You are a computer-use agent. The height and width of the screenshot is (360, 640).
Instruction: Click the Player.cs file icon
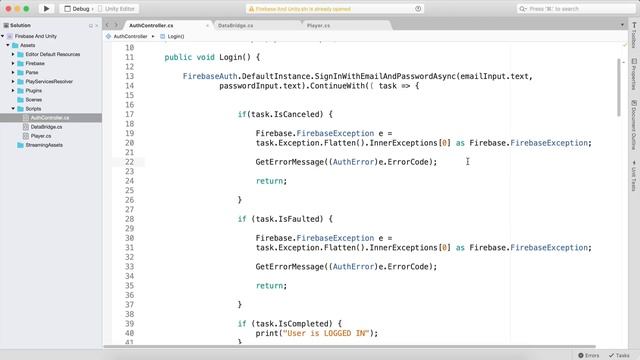point(26,136)
